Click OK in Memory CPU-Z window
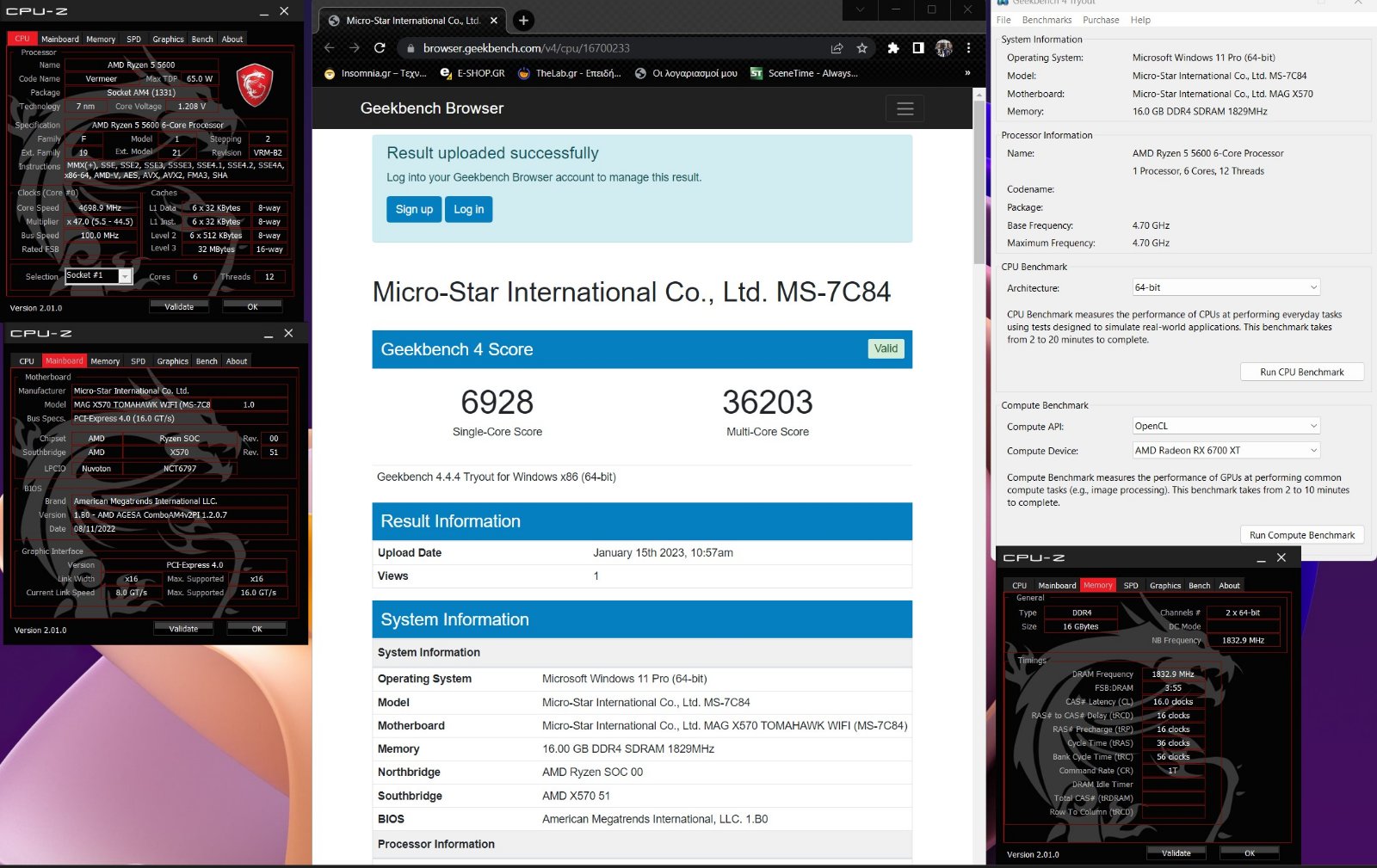The width and height of the screenshot is (1377, 868). coord(1250,853)
